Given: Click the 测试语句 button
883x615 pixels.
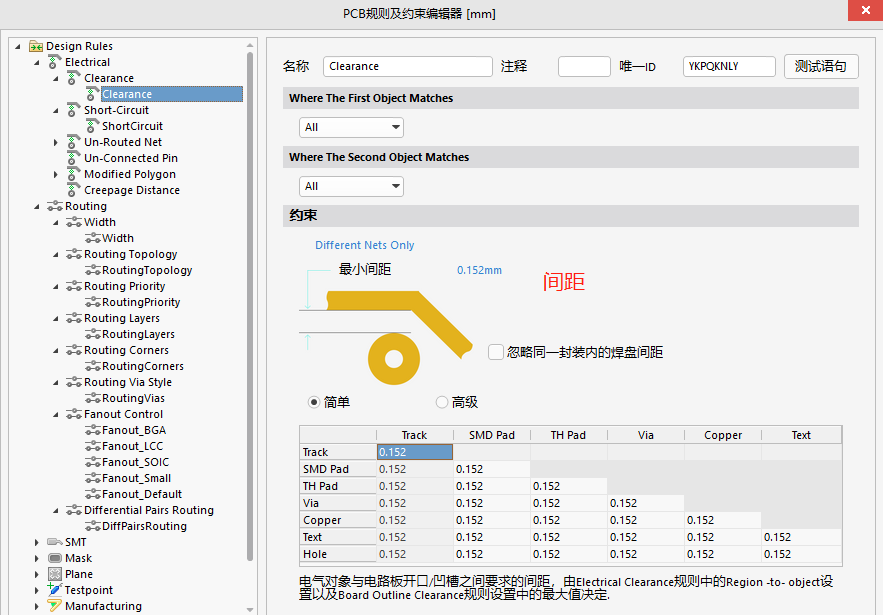Looking at the screenshot, I should [821, 66].
